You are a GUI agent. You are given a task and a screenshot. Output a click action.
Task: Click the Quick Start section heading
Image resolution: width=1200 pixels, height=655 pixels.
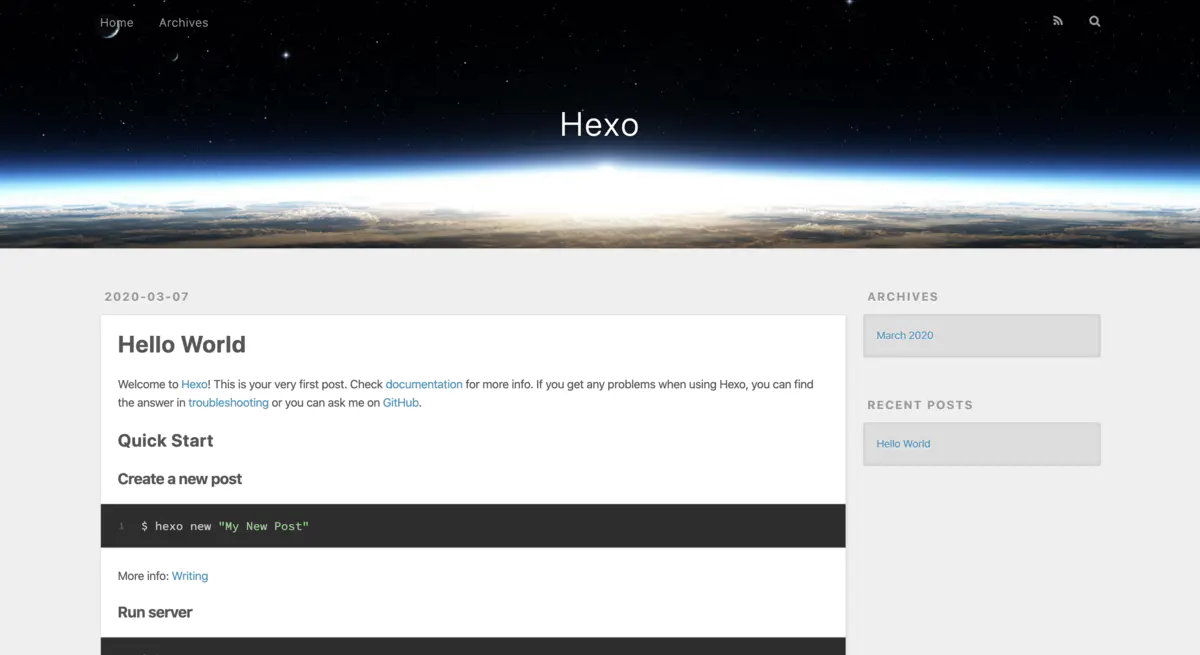pos(165,440)
